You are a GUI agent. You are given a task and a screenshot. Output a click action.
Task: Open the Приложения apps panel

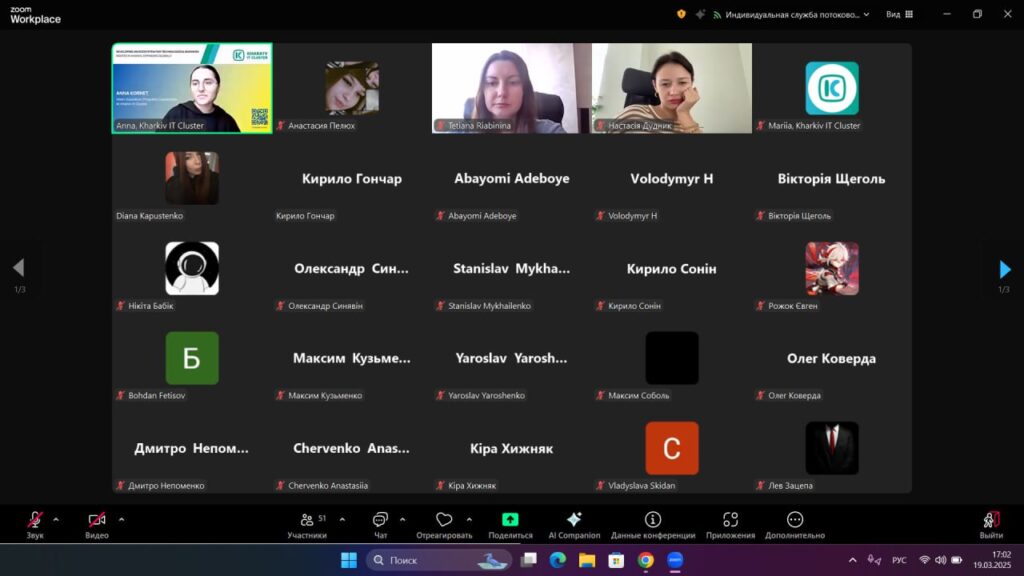[x=730, y=523]
